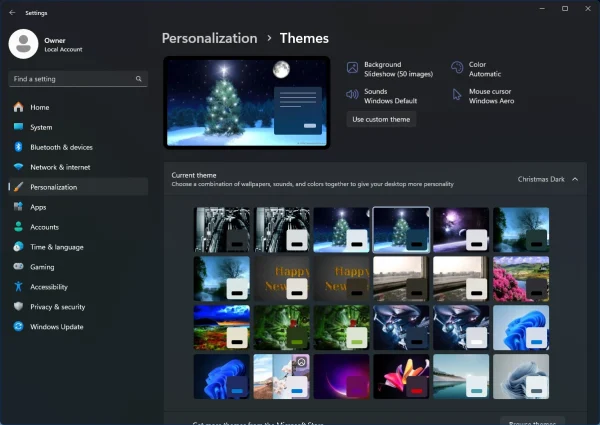600x425 pixels.
Task: Click the search magnifier icon
Action: click(139, 79)
